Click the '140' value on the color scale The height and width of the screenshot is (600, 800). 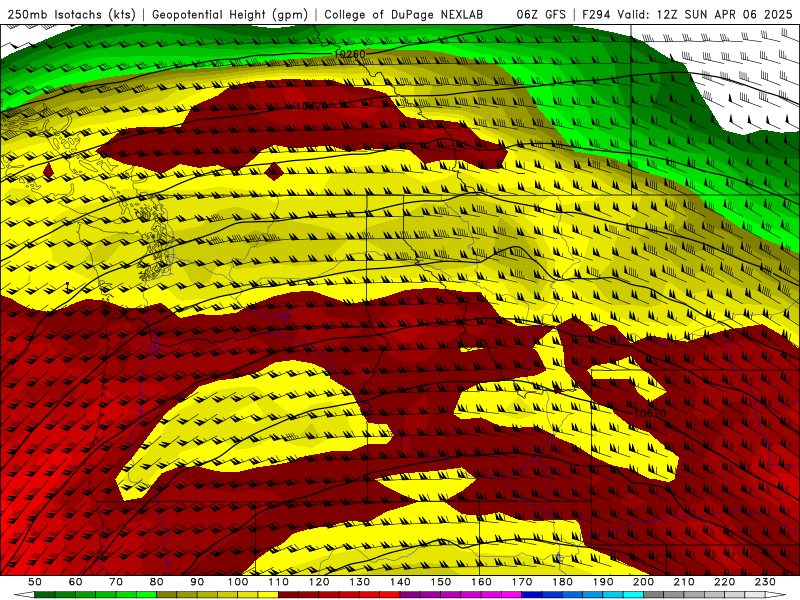400,582
